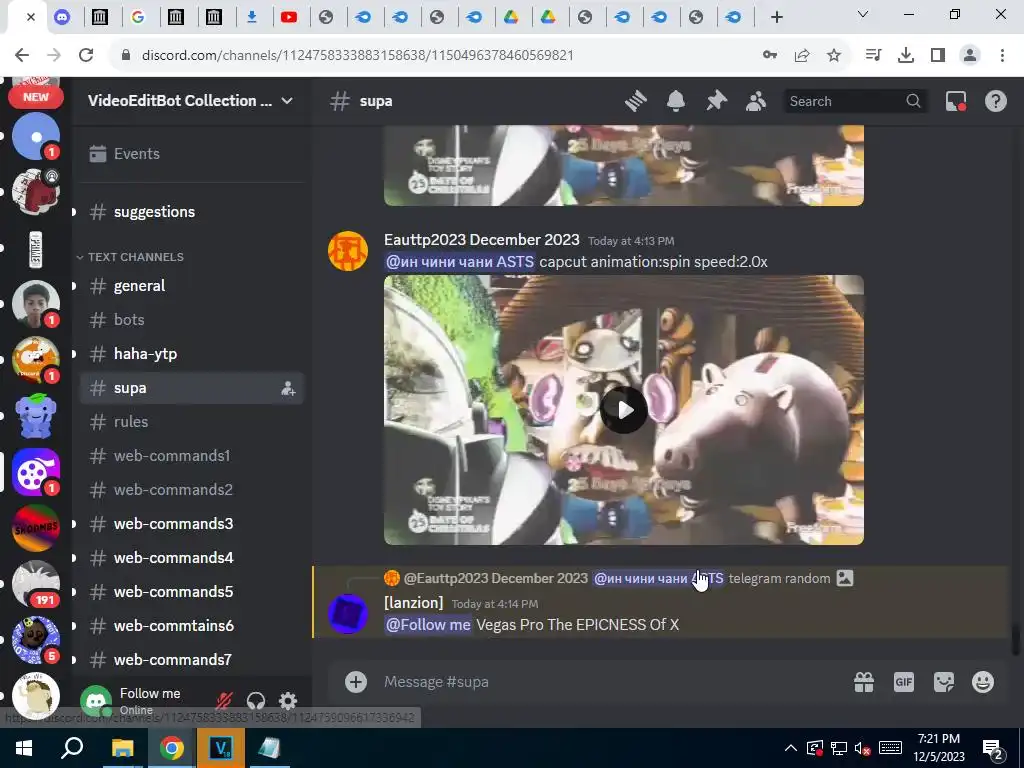The height and width of the screenshot is (768, 1024).
Task: Open a new Chrome tab
Action: click(776, 17)
